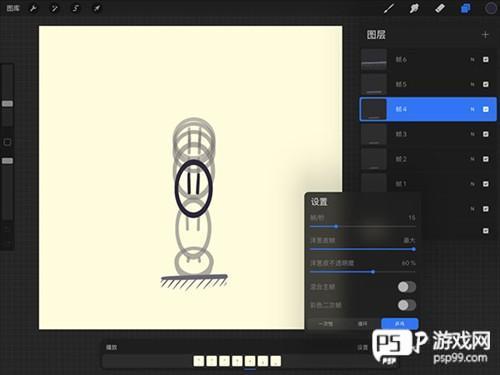This screenshot has height=375, width=500.
Task: Choose the 一次性 one-shot playback option
Action: click(x=326, y=324)
